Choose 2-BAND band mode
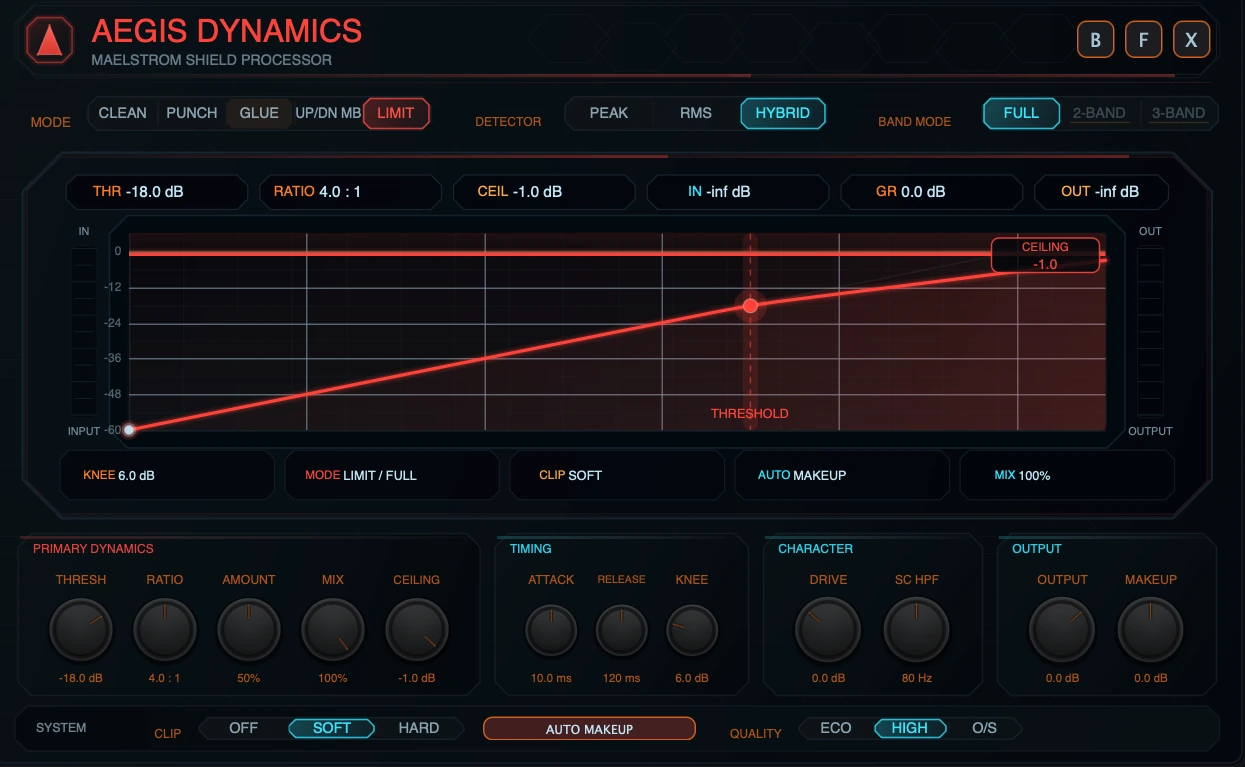The height and width of the screenshot is (767, 1245). 1099,113
